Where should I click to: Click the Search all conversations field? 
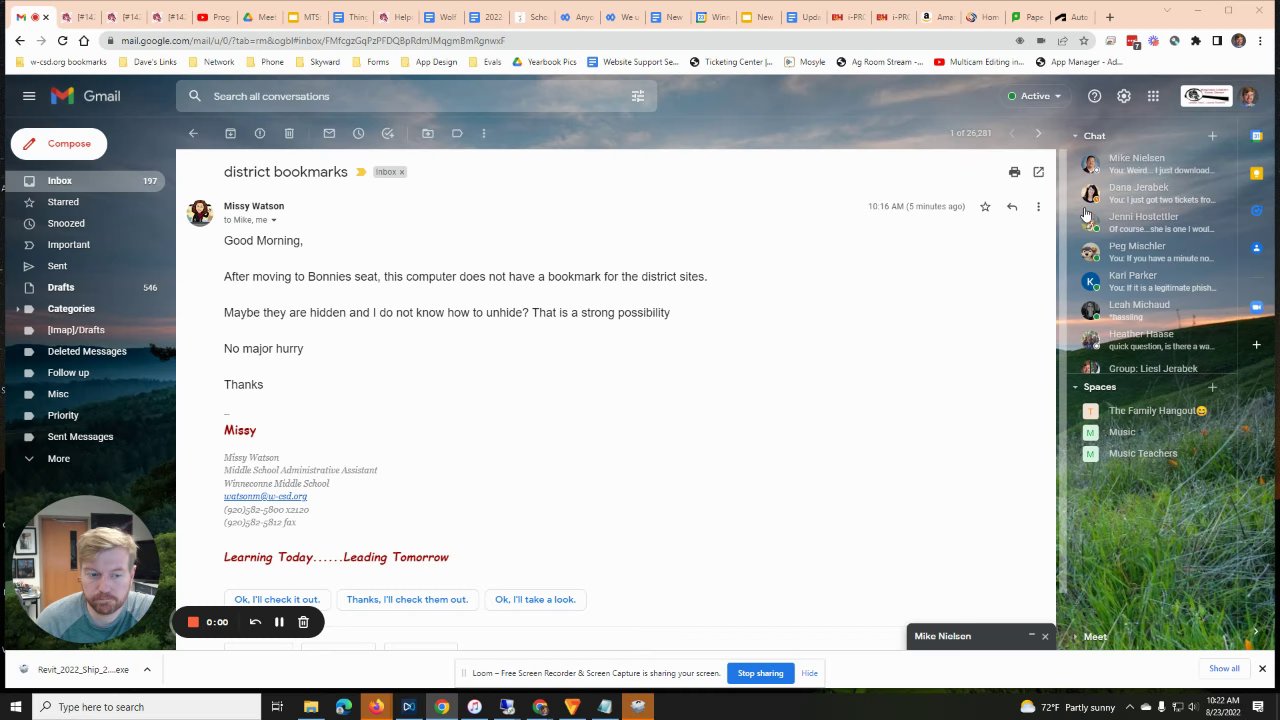[417, 96]
